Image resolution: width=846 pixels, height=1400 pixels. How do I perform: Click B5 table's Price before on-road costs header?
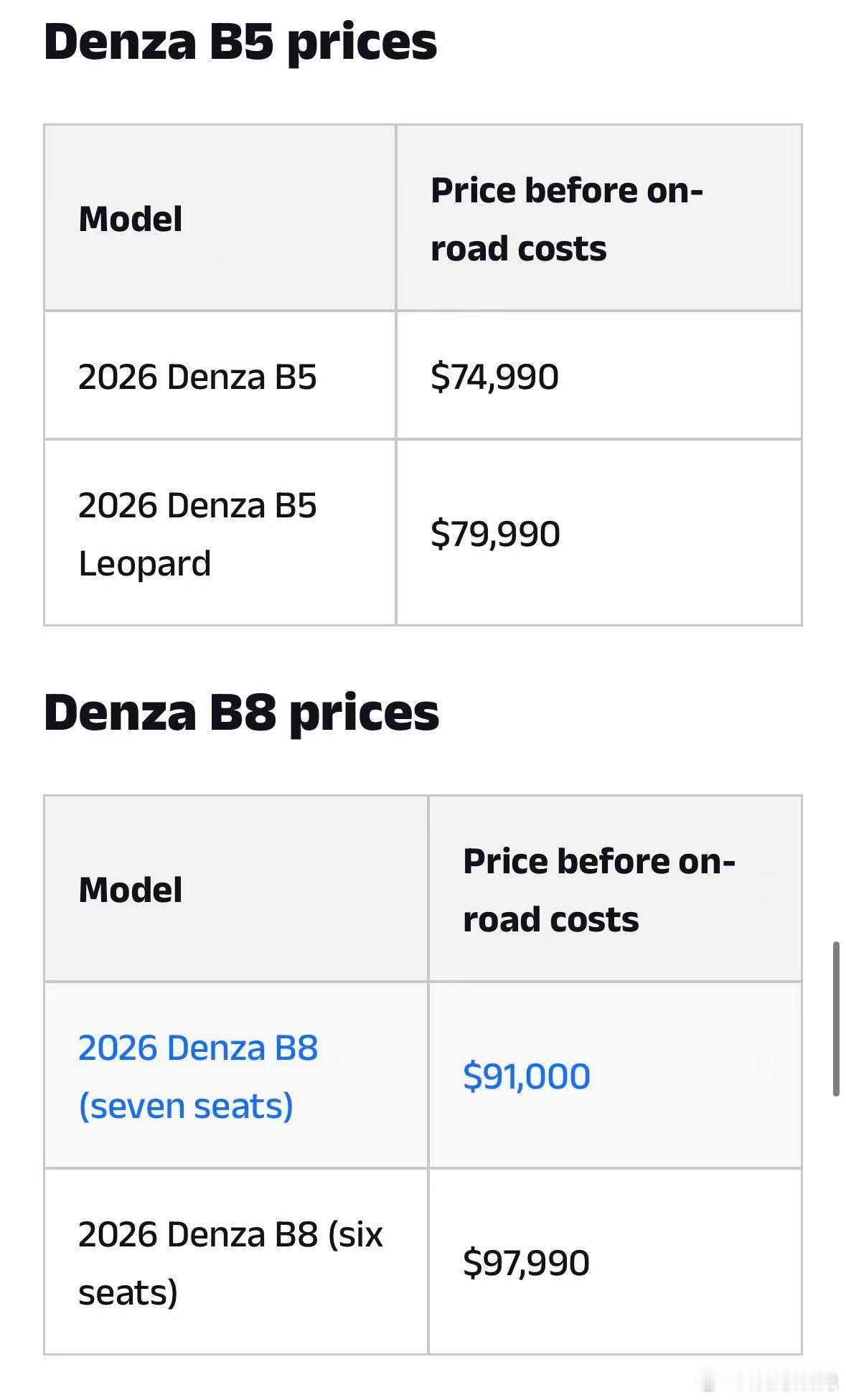pyautogui.click(x=566, y=219)
